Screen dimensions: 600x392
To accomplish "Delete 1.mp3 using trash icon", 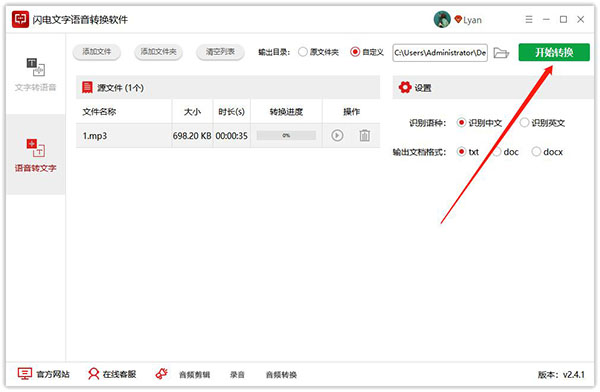I will click(x=365, y=136).
